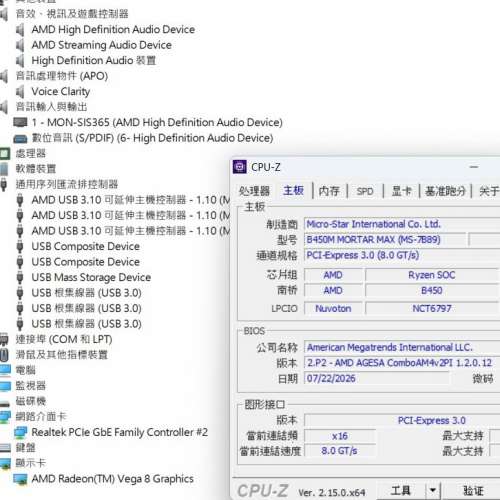Select the 滑鼠及其他指標裝置 category

pyautogui.click(x=62, y=355)
